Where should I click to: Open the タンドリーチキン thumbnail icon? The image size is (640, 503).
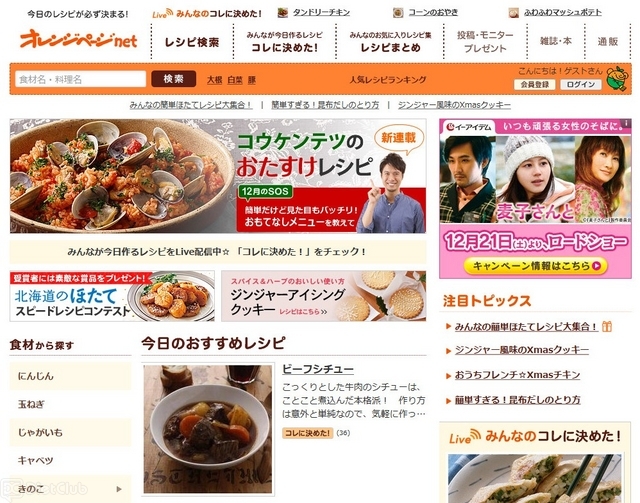282,13
